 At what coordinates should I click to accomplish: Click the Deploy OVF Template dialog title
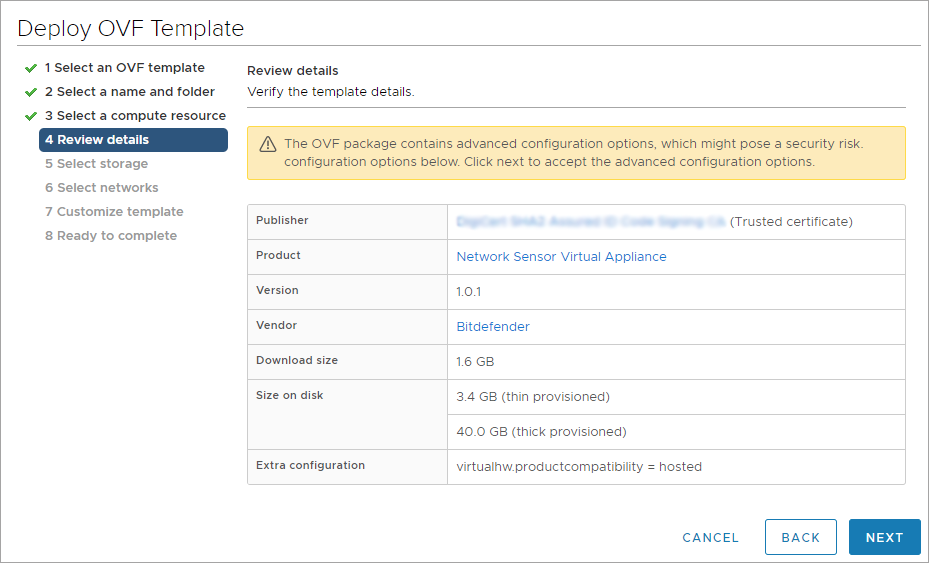tap(130, 28)
